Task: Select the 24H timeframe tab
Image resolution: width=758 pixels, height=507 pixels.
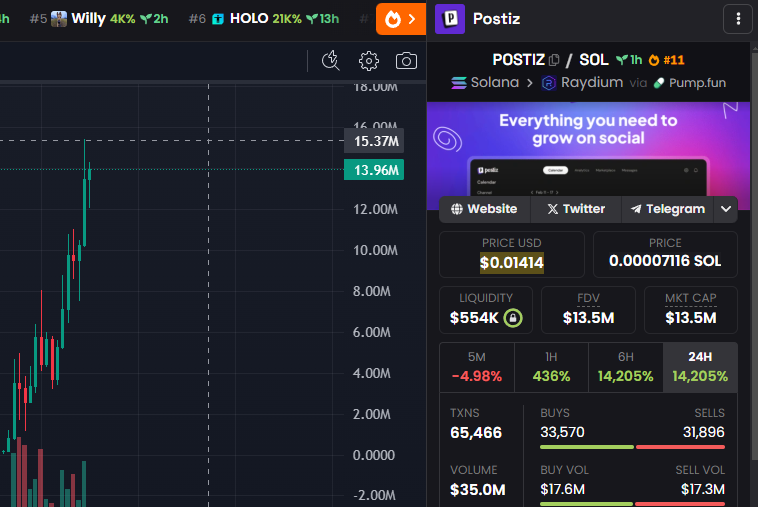Action: click(x=700, y=367)
